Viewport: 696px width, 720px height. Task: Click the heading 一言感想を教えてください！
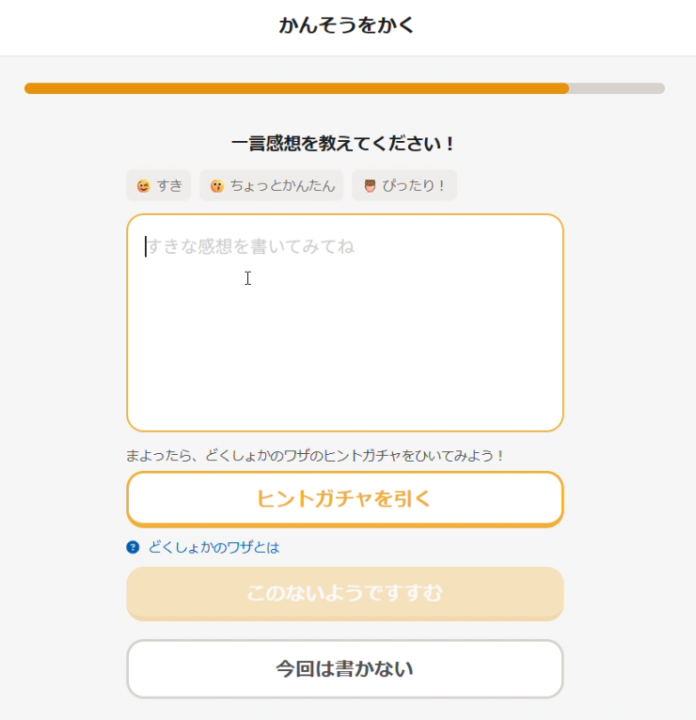point(344,144)
